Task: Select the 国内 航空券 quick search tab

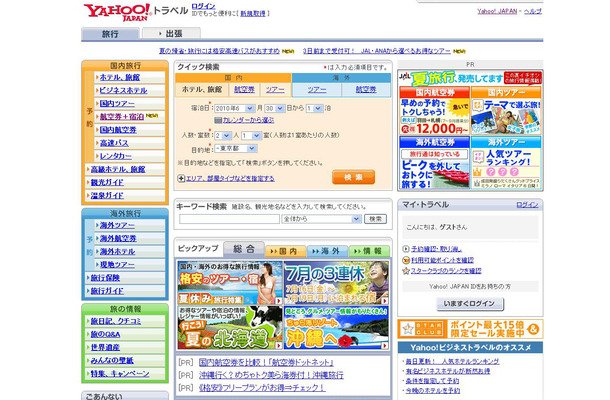Action: click(247, 90)
